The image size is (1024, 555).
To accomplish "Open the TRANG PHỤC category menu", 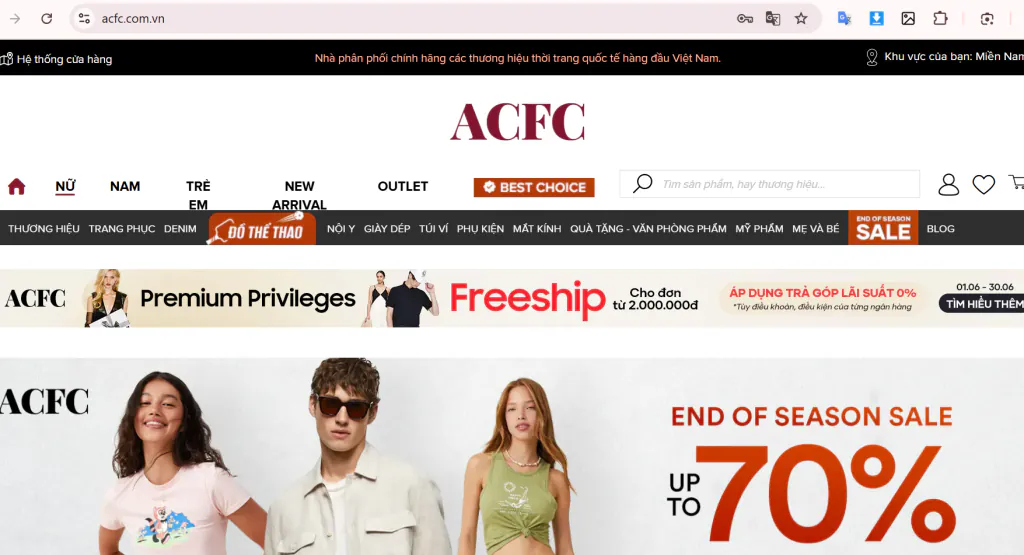I will point(122,229).
